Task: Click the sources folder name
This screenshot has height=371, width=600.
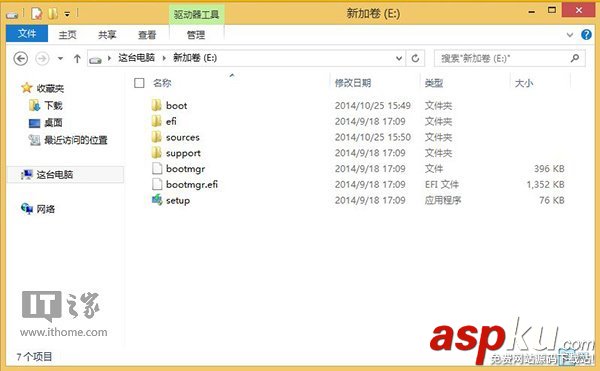Action: coord(183,137)
